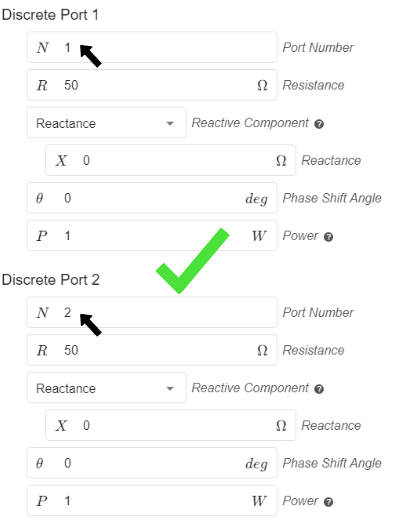Select Port 2 power field in watts

click(152, 501)
